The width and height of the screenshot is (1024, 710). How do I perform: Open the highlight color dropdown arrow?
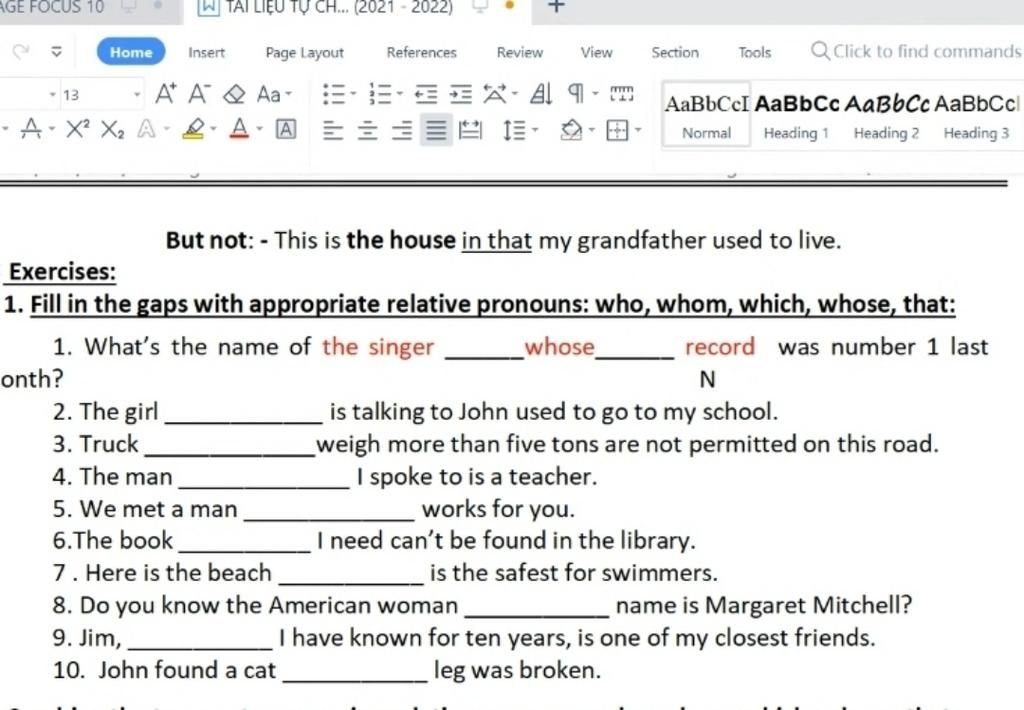click(x=213, y=129)
